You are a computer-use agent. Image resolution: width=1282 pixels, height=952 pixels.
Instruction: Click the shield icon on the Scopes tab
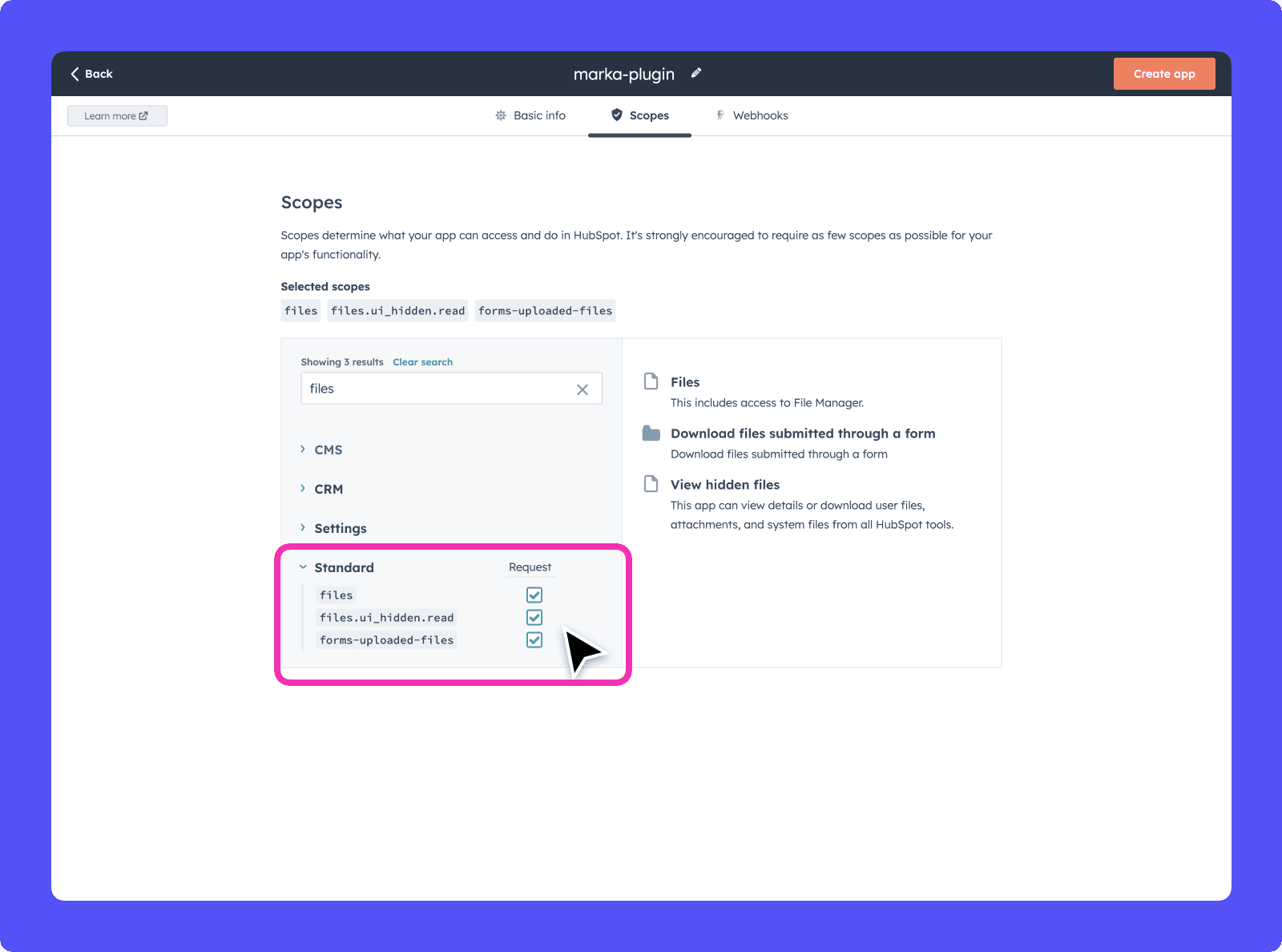click(x=617, y=115)
